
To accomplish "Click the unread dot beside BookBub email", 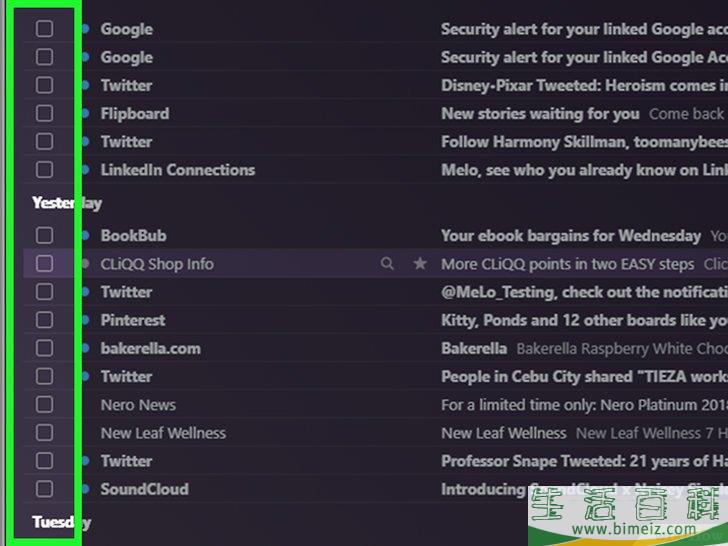I will tap(85, 235).
